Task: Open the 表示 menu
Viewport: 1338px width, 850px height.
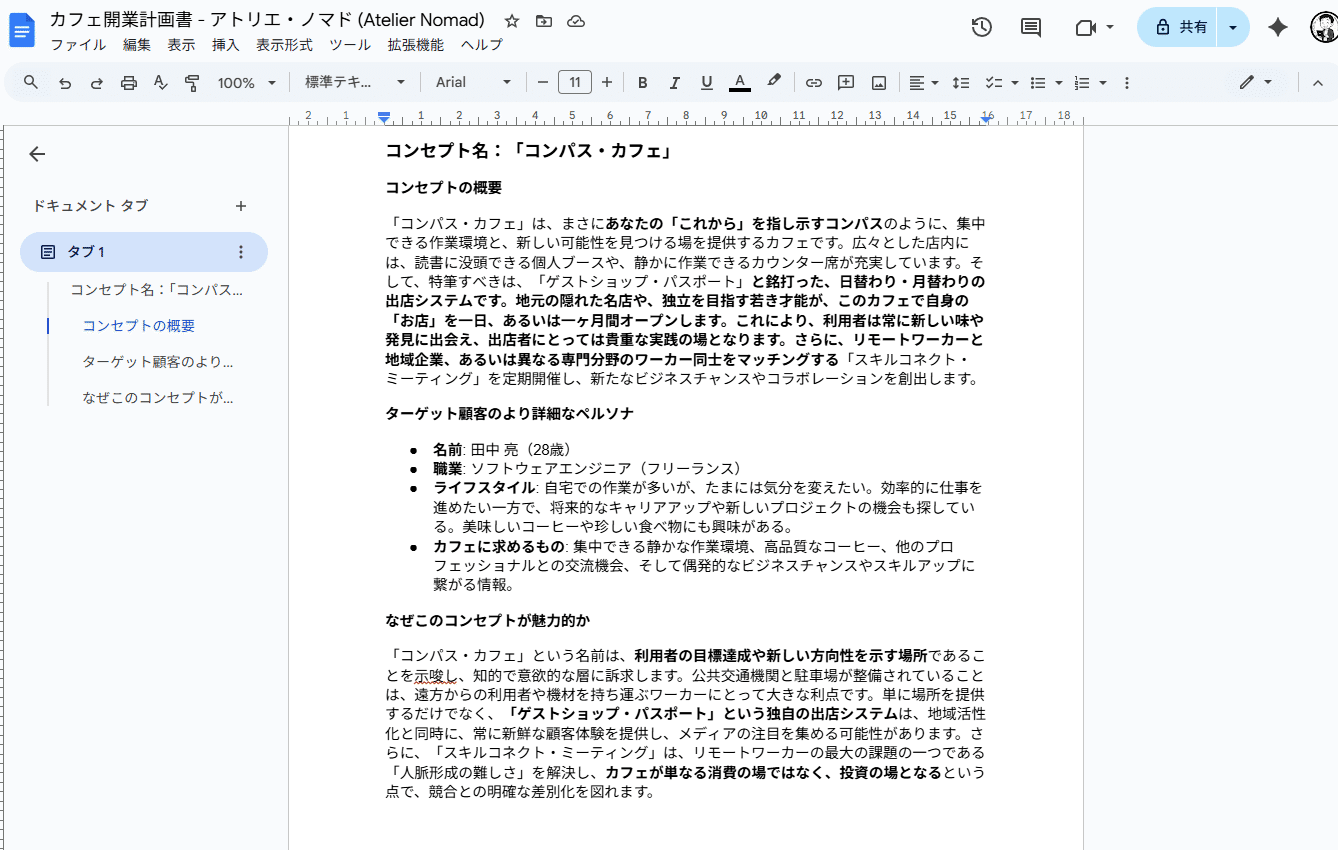Action: click(181, 45)
